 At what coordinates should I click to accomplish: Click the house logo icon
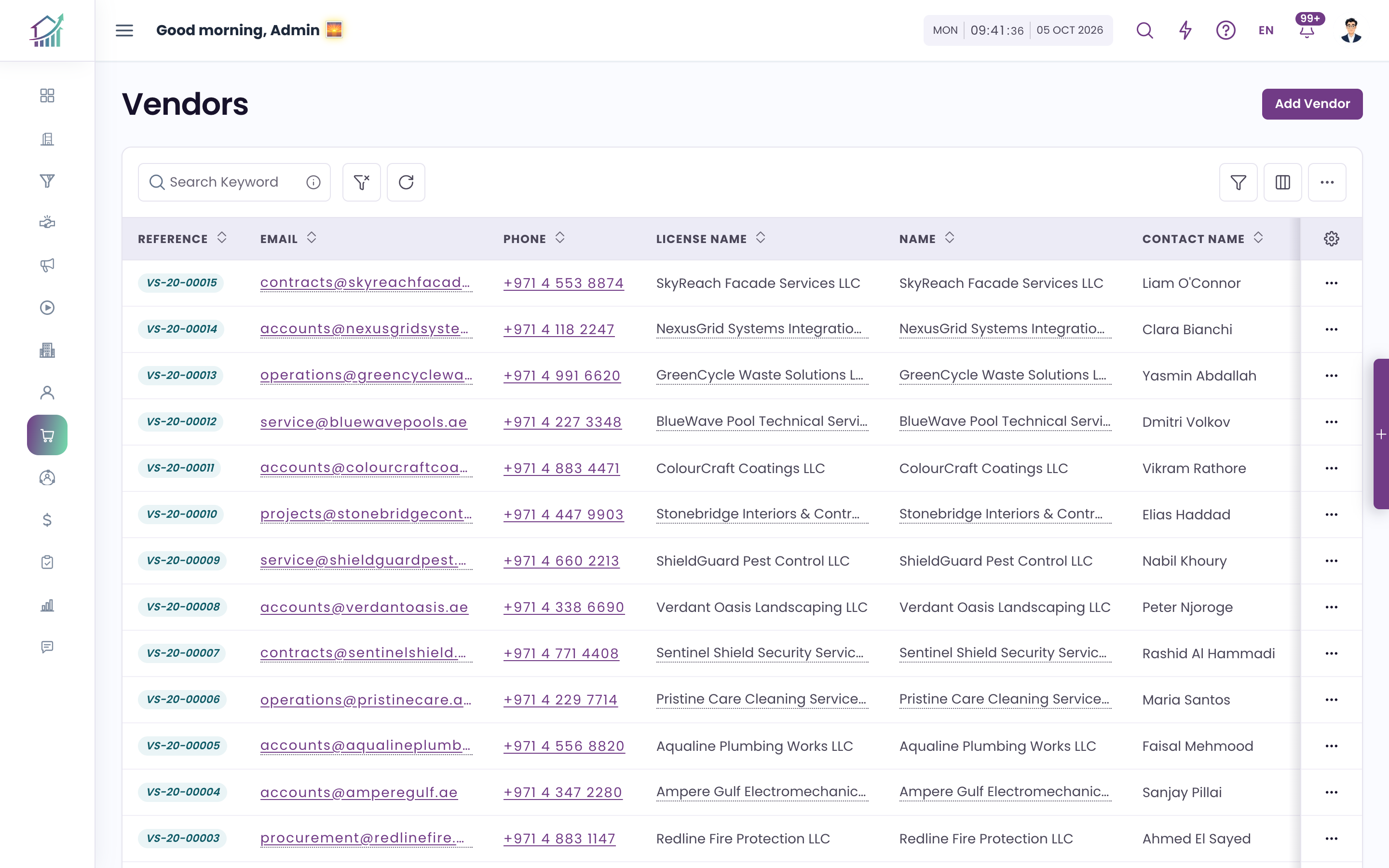47,30
